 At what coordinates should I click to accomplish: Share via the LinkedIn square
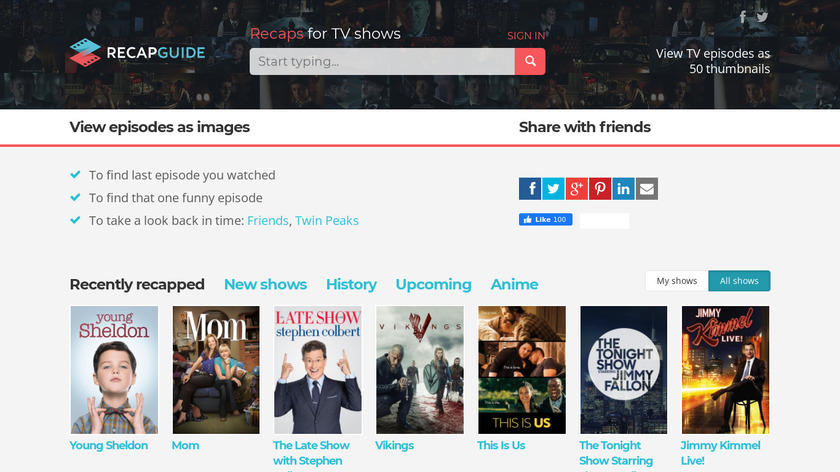click(624, 189)
